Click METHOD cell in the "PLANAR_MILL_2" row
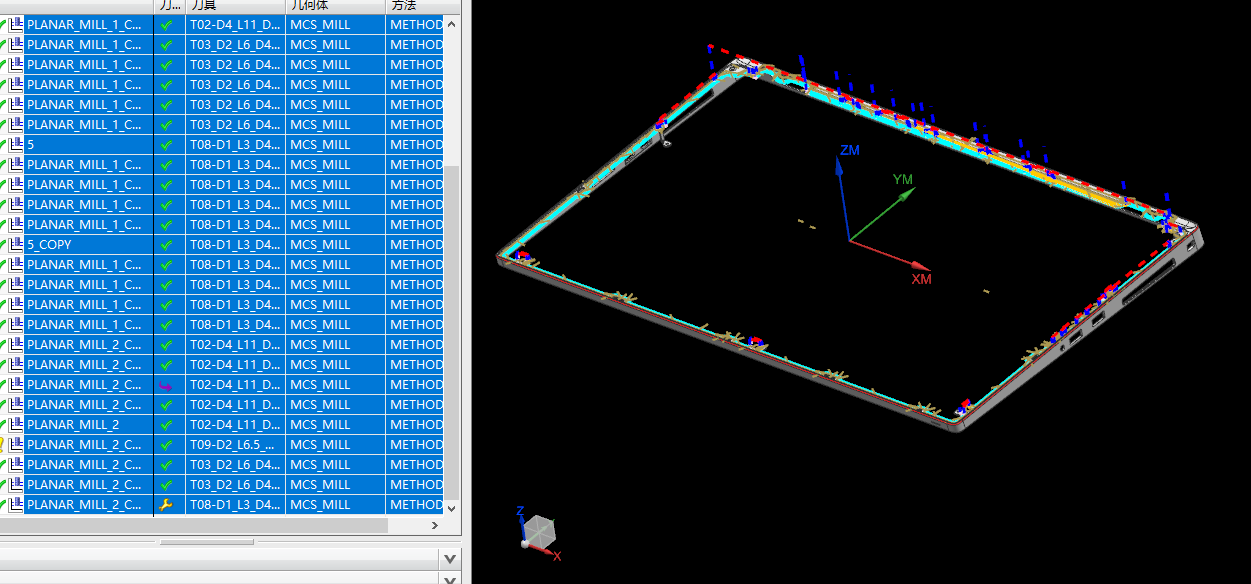The width and height of the screenshot is (1251, 584). (x=416, y=424)
